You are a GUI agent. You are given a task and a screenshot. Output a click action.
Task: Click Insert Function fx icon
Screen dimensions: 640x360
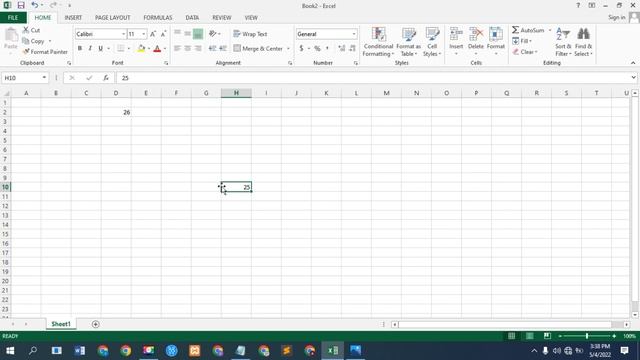pos(106,78)
